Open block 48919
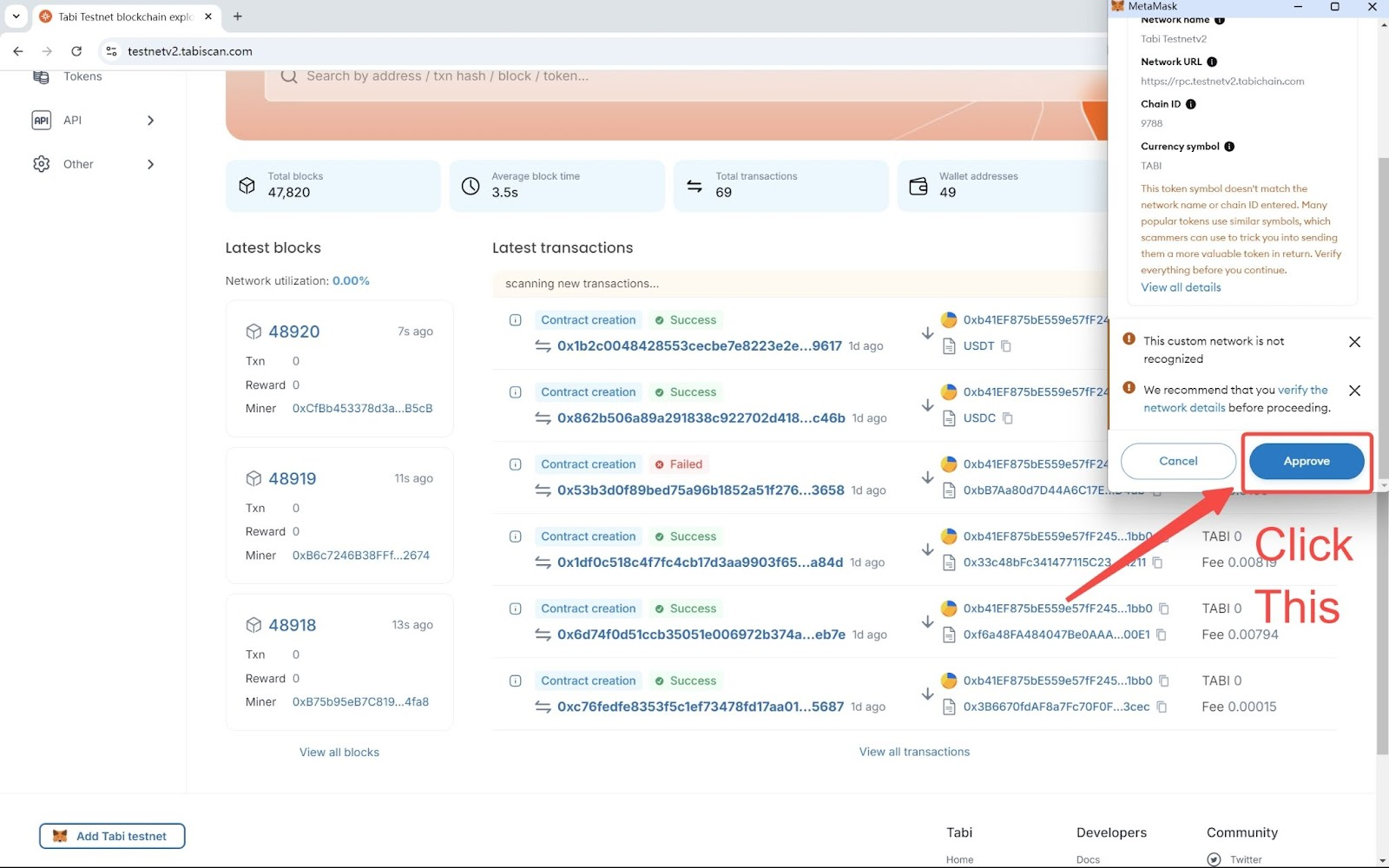 pyautogui.click(x=293, y=478)
